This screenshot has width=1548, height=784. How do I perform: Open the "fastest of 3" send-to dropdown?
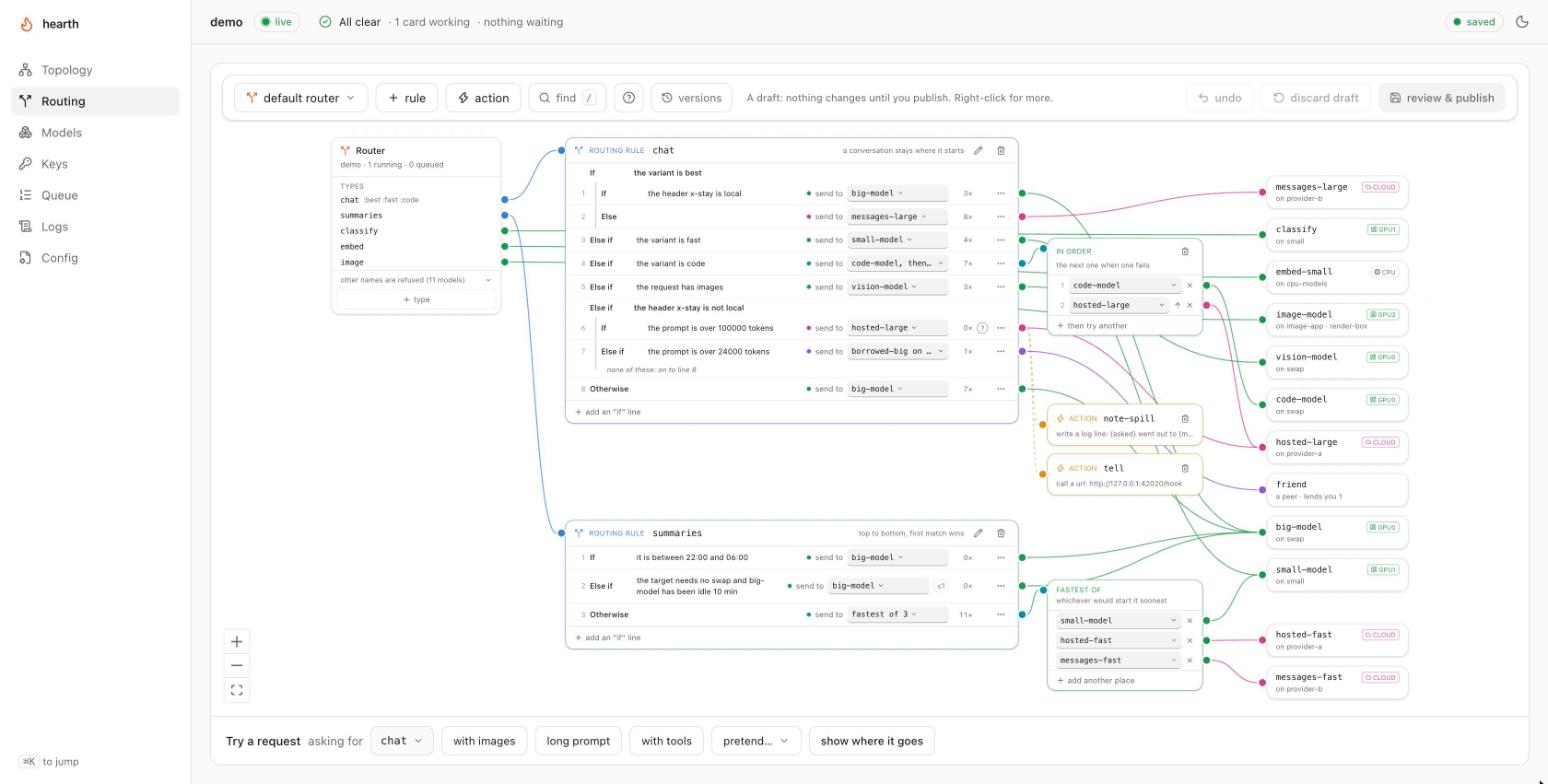[x=897, y=614]
